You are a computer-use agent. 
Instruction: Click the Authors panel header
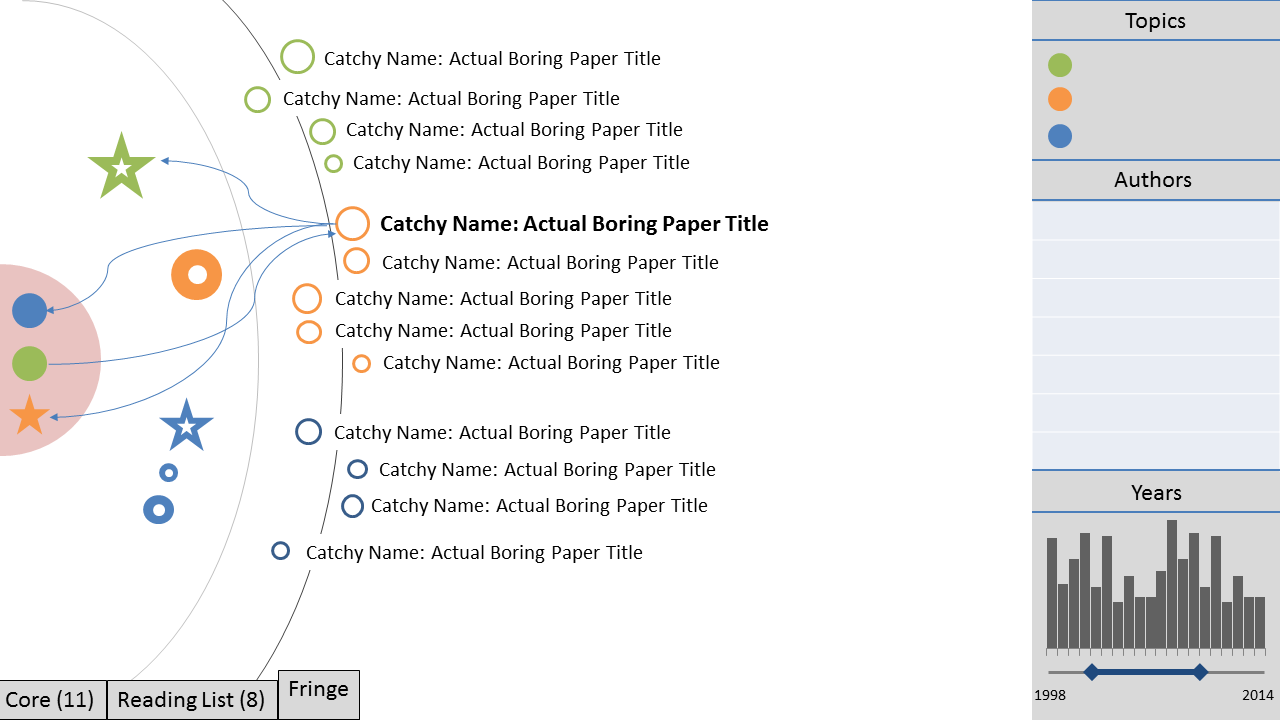1156,180
